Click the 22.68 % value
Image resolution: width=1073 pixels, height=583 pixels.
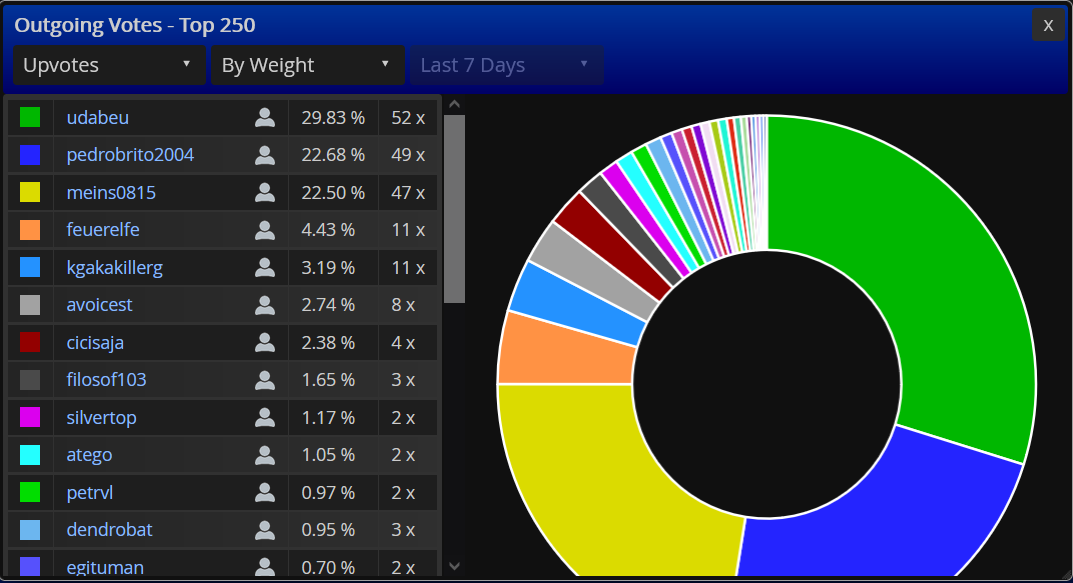pyautogui.click(x=333, y=155)
